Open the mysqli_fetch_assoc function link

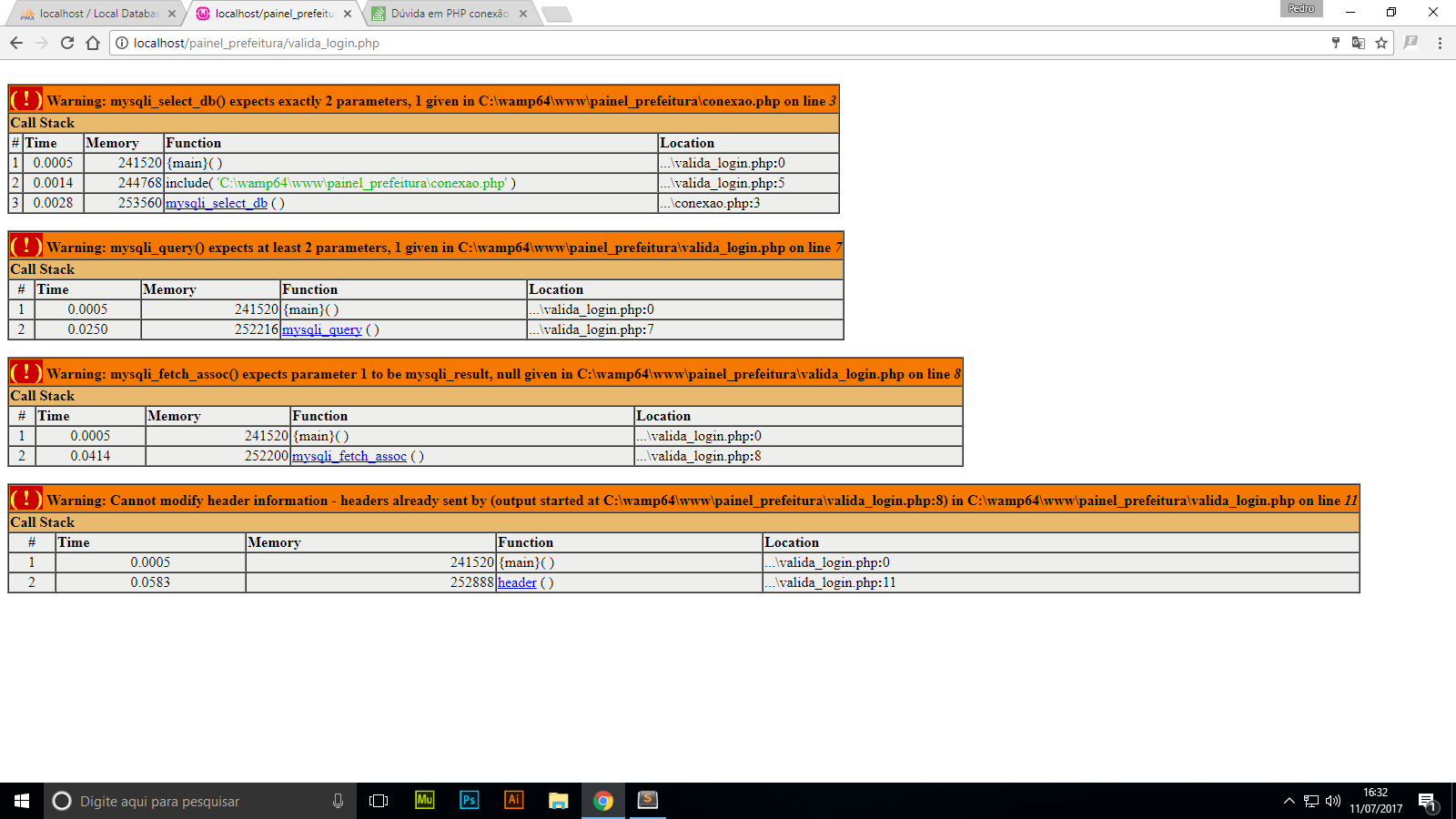click(349, 456)
